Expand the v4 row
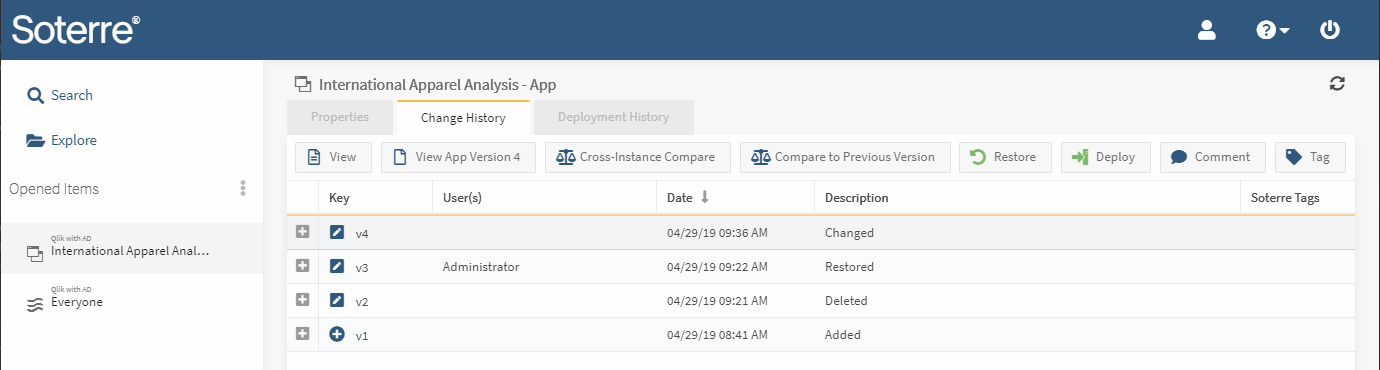This screenshot has height=370, width=1380. [x=303, y=232]
